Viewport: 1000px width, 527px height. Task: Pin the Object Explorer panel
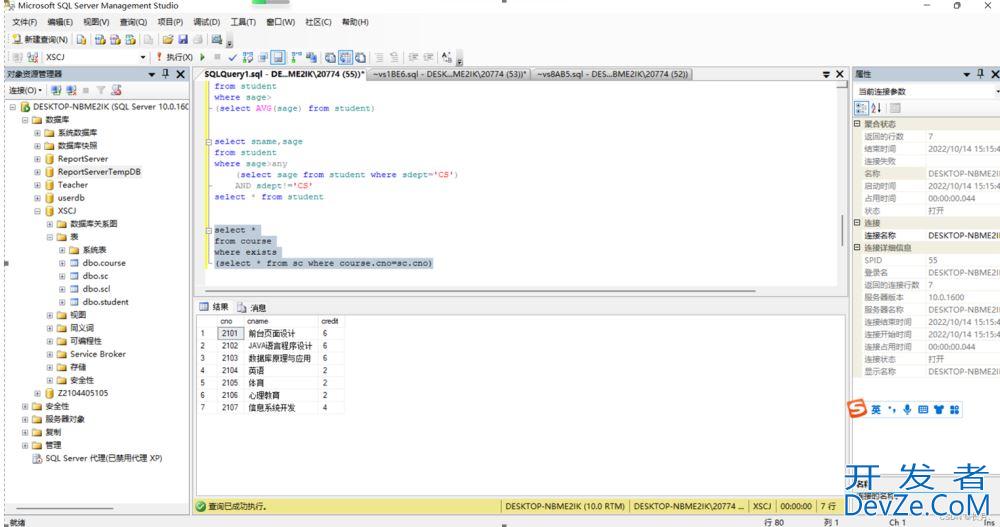click(165, 74)
